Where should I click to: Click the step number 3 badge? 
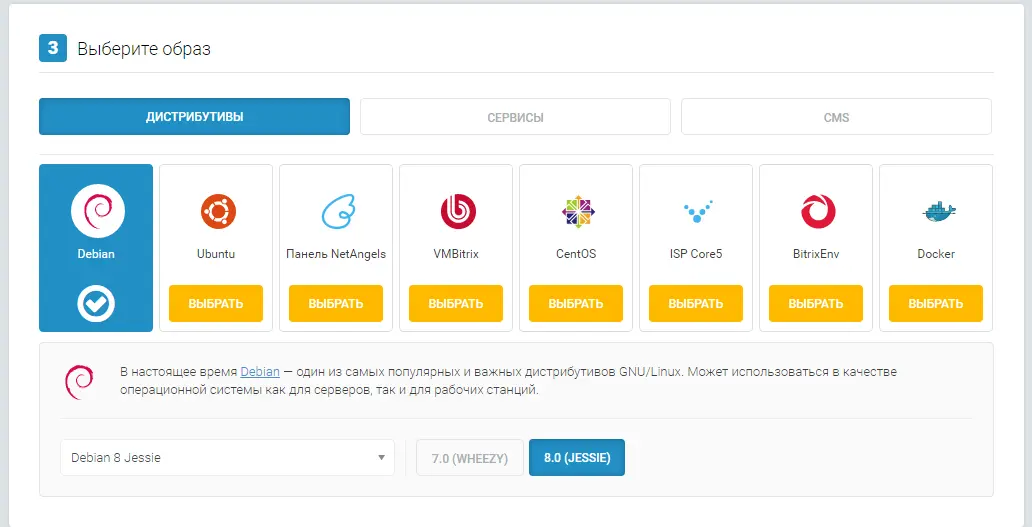click(53, 48)
